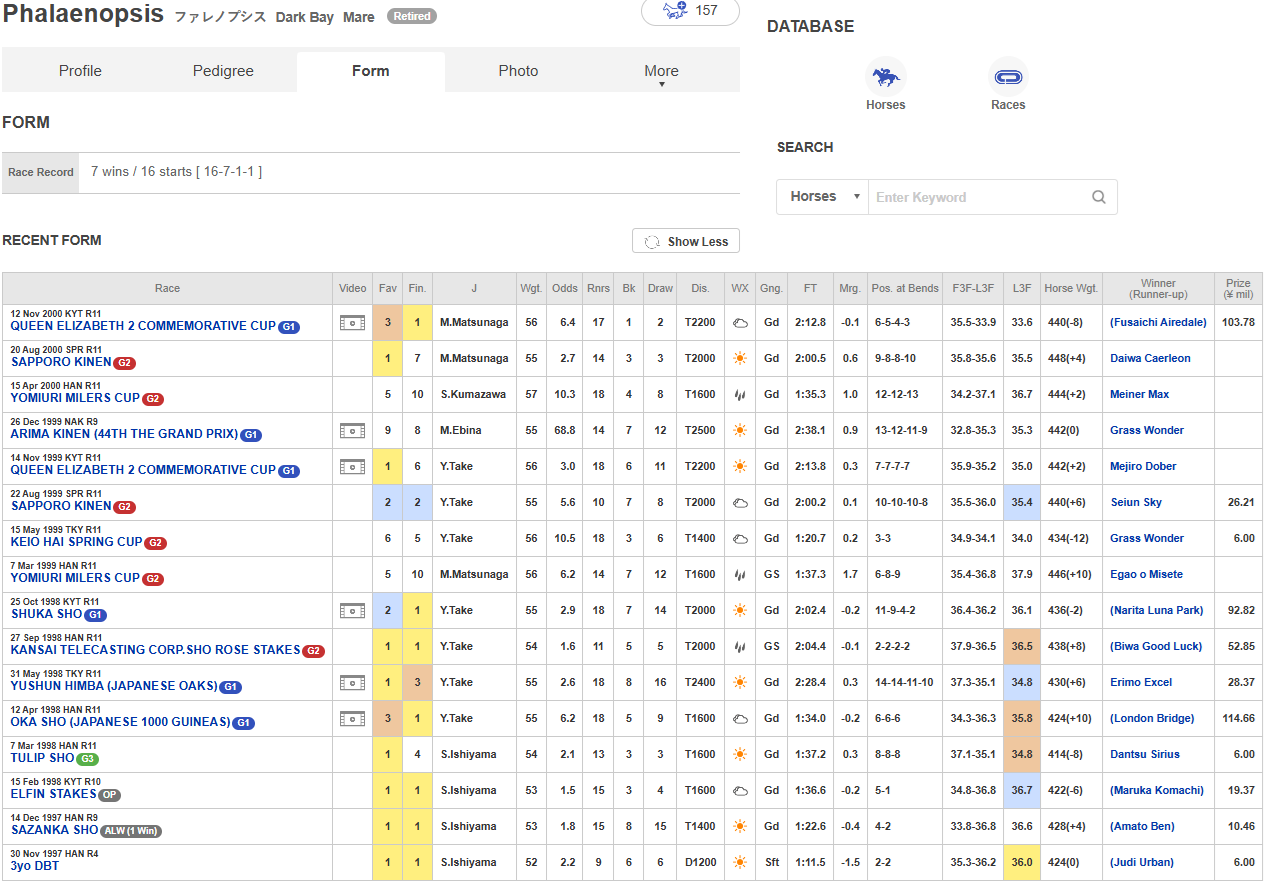Open runner-up Maruka Komachi's page
This screenshot has width=1276, height=889.
1156,790
